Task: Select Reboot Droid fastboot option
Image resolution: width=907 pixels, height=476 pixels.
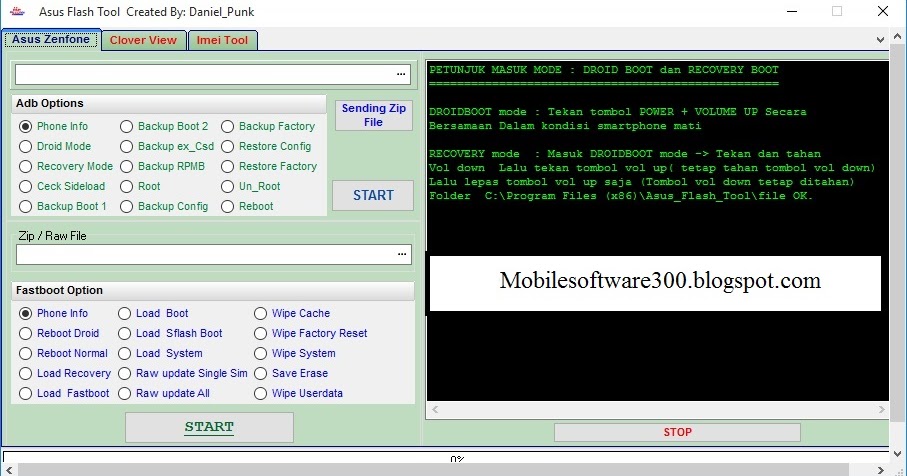Action: [x=59, y=334]
